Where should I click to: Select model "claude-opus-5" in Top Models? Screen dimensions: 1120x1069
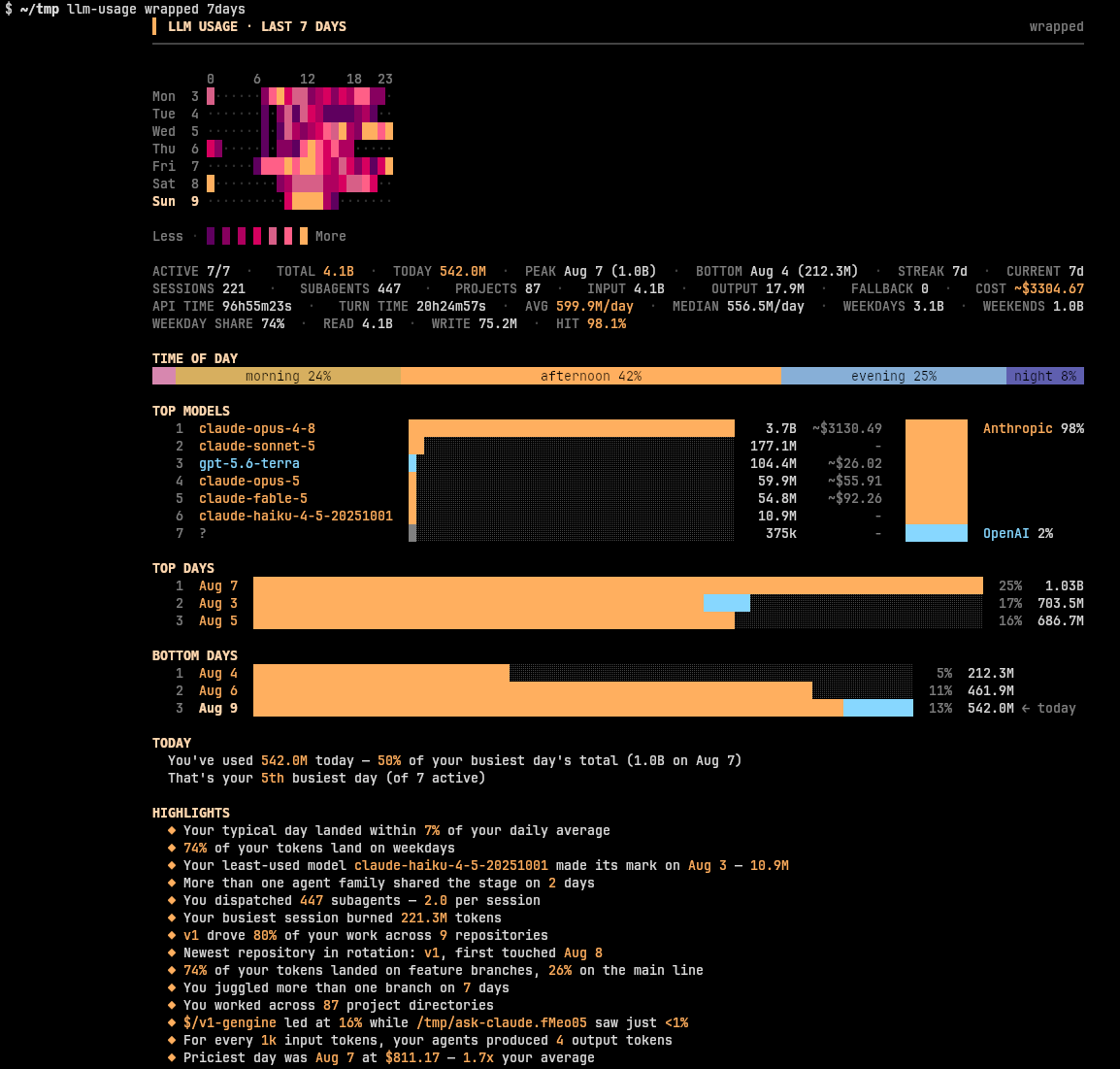click(249, 481)
